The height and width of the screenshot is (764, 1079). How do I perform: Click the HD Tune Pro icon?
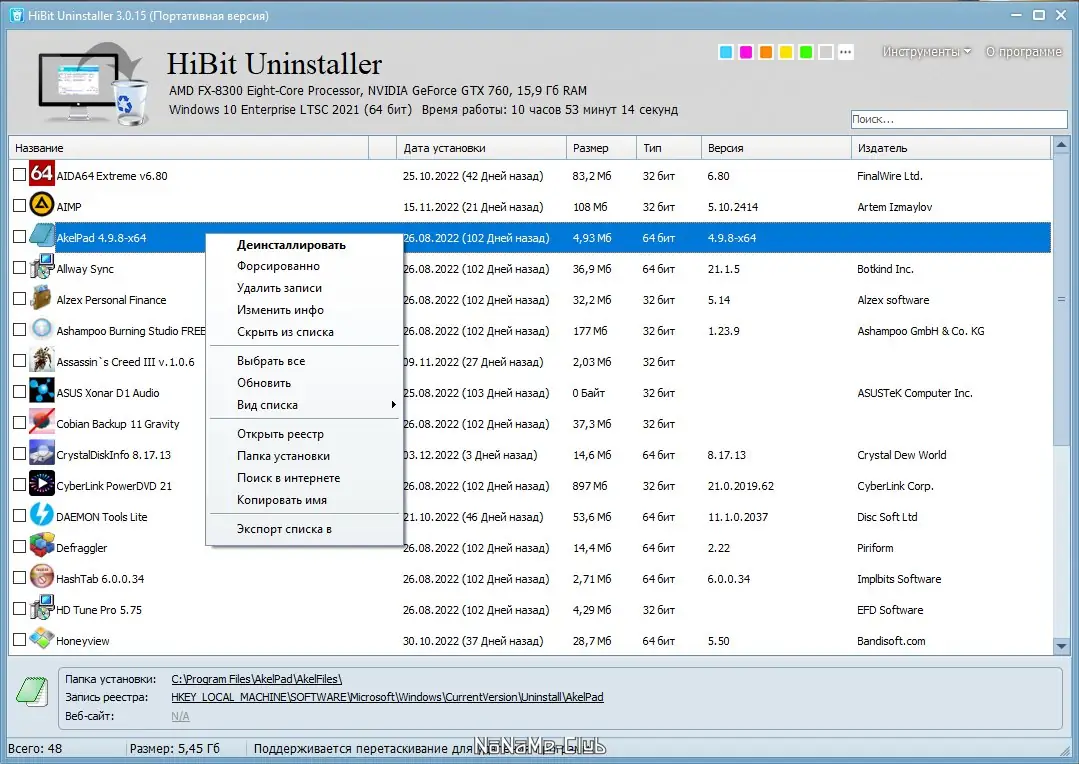41,608
